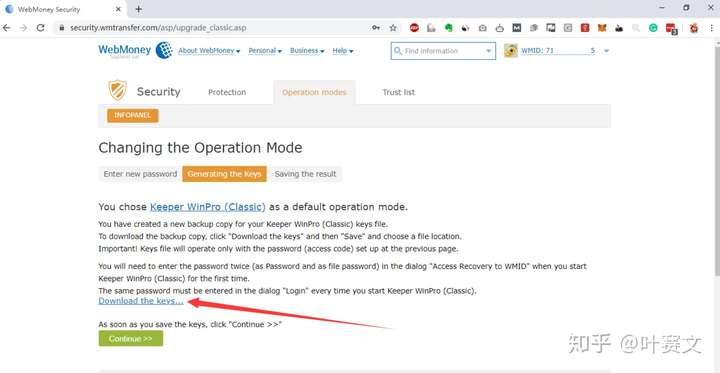
Task: Click the browser address bar URL
Action: click(158, 28)
